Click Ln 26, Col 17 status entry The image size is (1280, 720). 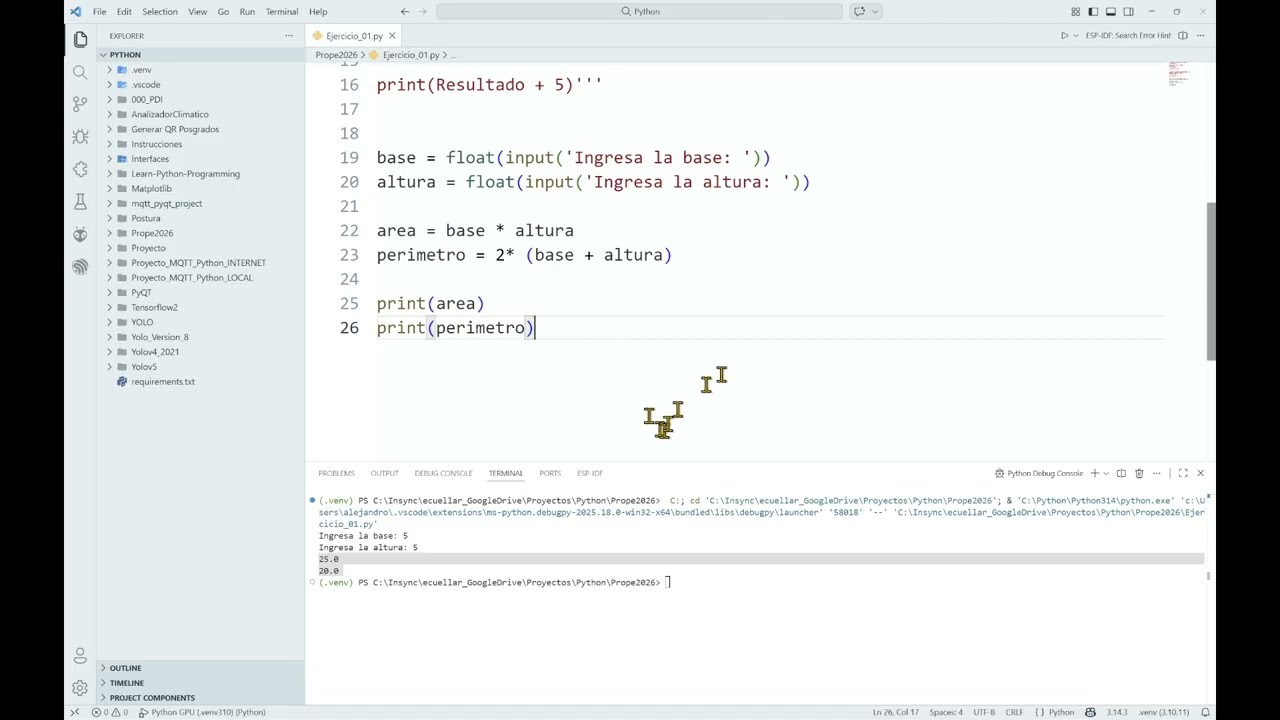tap(896, 712)
